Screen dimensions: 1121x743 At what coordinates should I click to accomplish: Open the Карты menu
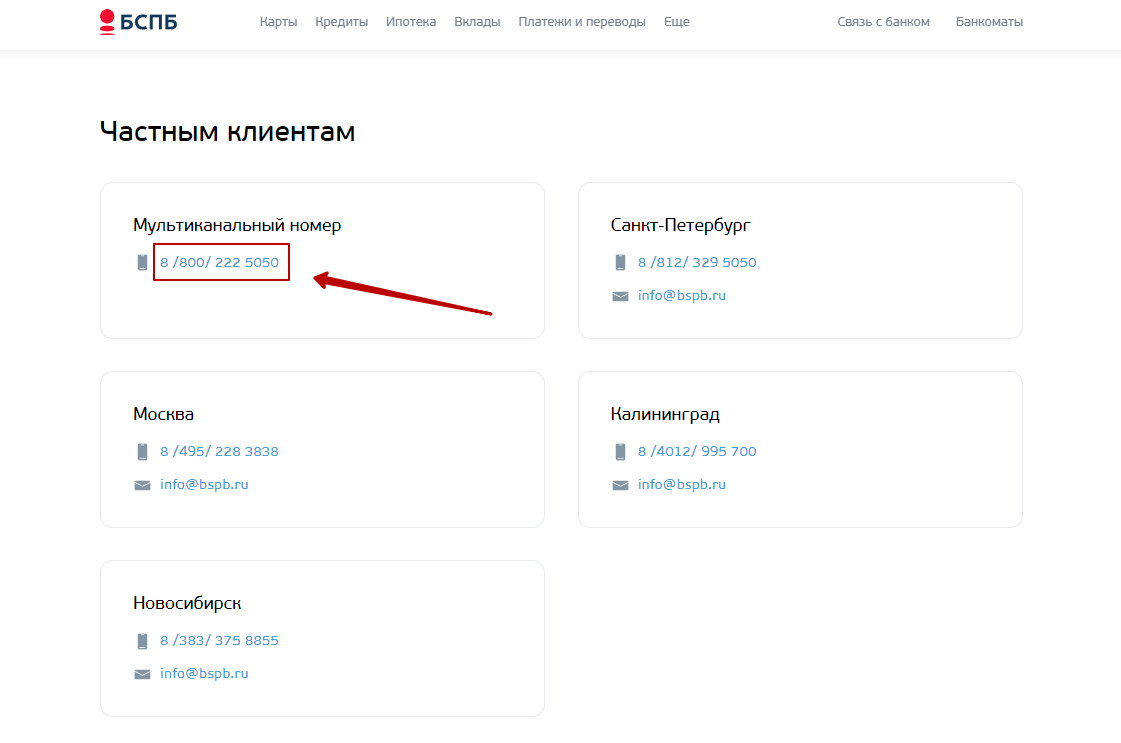tap(278, 21)
